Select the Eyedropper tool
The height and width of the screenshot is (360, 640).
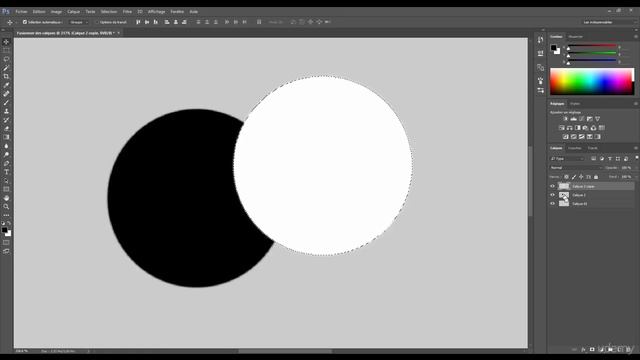point(6,85)
